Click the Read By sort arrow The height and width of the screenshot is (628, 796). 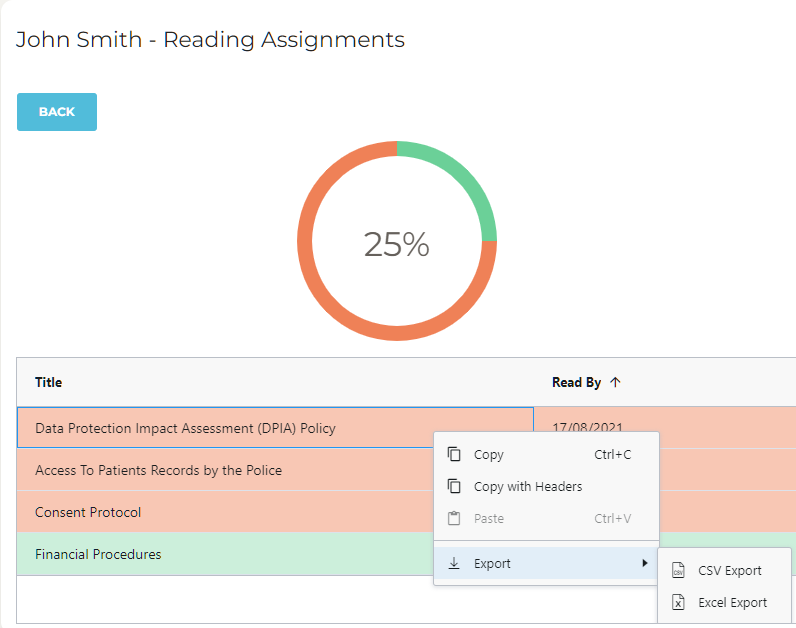click(615, 382)
